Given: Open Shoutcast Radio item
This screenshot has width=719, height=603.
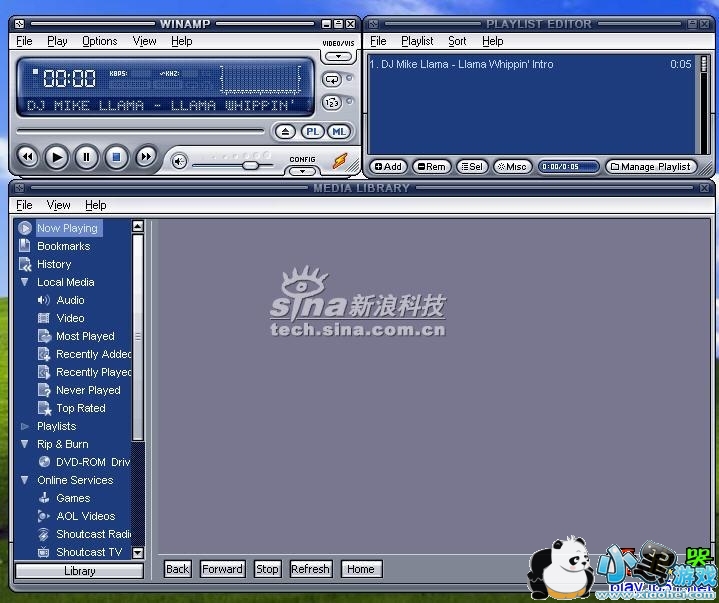Looking at the screenshot, I should (x=94, y=534).
